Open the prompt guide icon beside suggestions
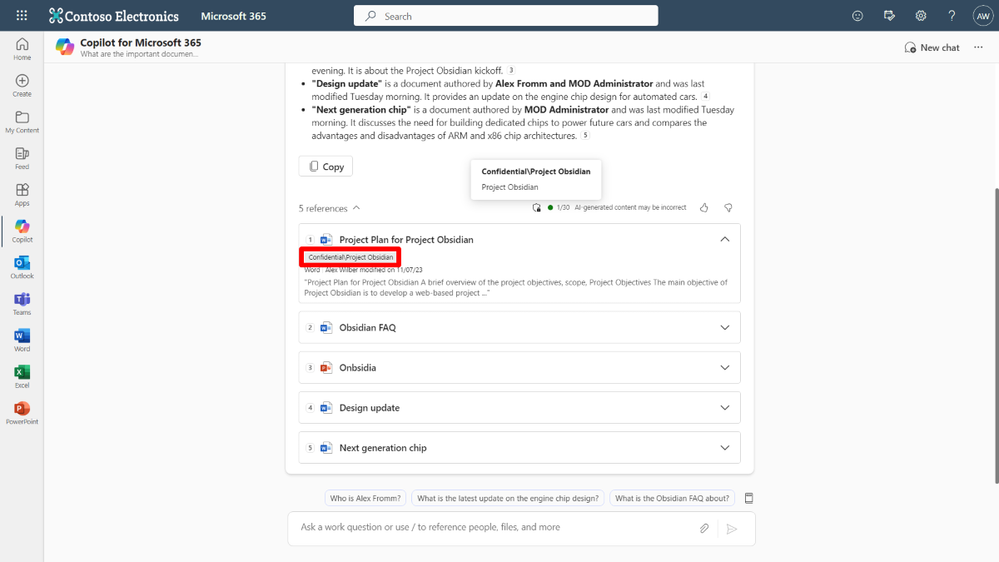The image size is (999, 562). 749,498
